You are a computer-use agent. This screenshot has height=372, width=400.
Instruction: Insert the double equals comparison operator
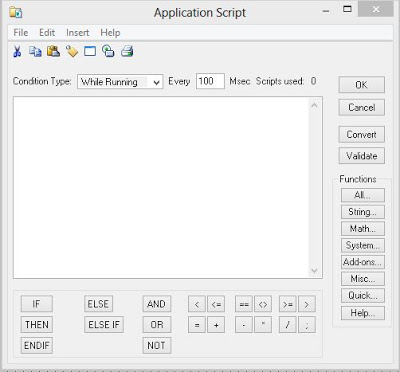244,304
